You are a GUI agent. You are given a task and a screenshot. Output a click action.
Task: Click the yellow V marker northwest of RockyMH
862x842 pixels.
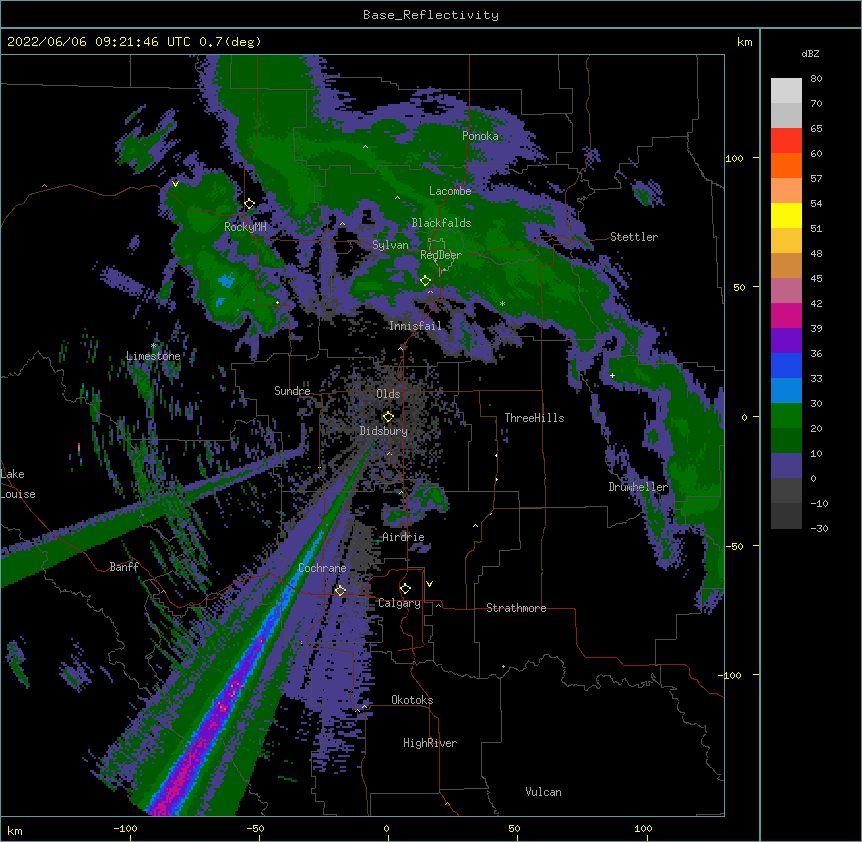coord(175,184)
